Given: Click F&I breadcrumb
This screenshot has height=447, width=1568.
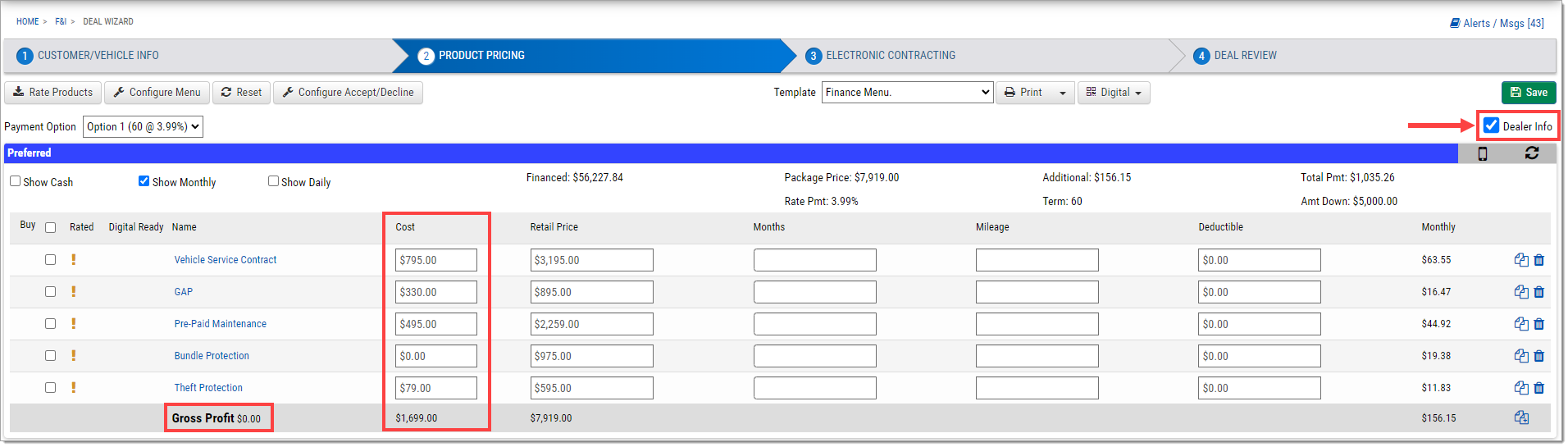Looking at the screenshot, I should 61,21.
